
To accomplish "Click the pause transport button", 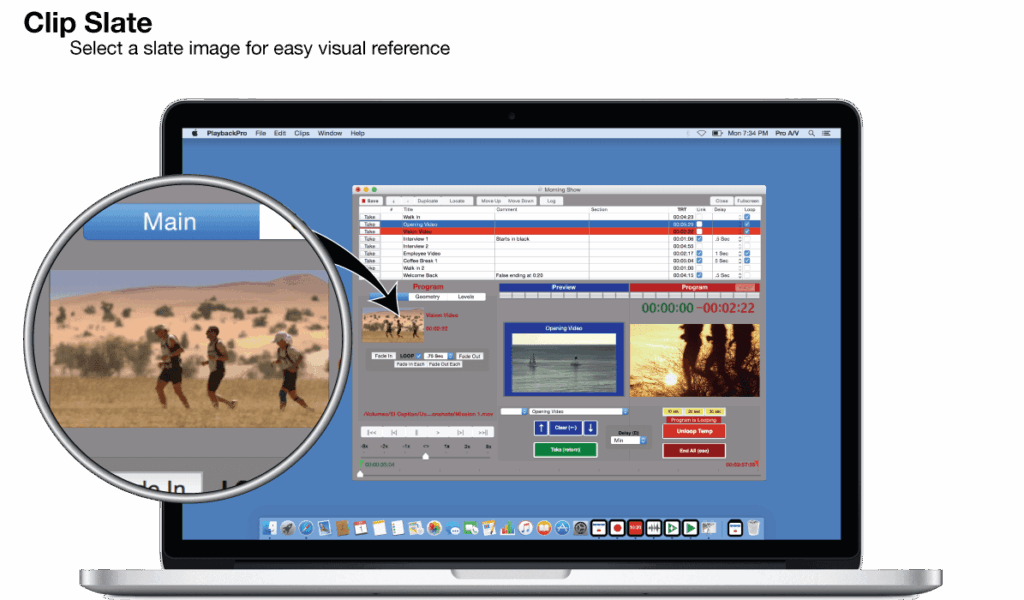I will click(417, 432).
